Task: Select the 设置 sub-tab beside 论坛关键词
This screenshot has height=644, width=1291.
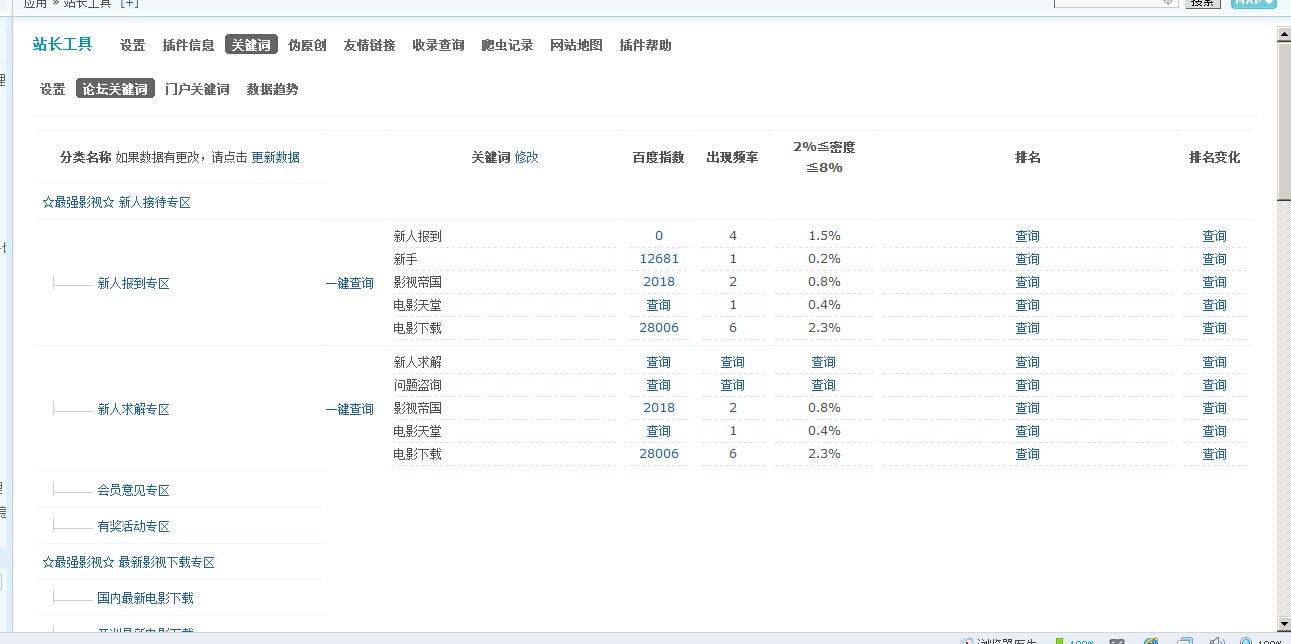Action: pos(53,89)
